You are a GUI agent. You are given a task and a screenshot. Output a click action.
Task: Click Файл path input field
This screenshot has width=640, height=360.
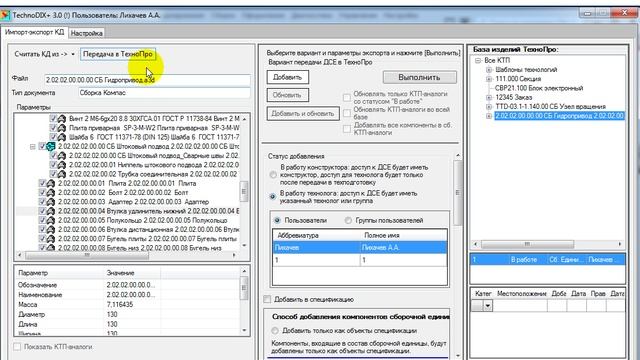(x=147, y=80)
